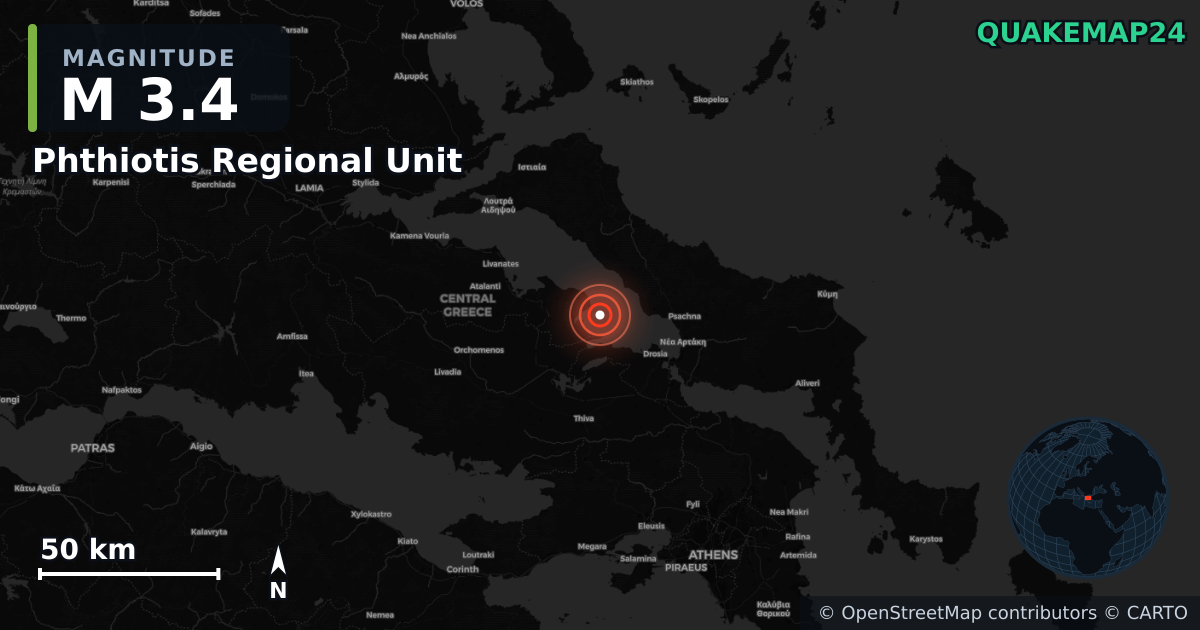Click the Amfissa town label
This screenshot has width=1200, height=630.
(292, 336)
